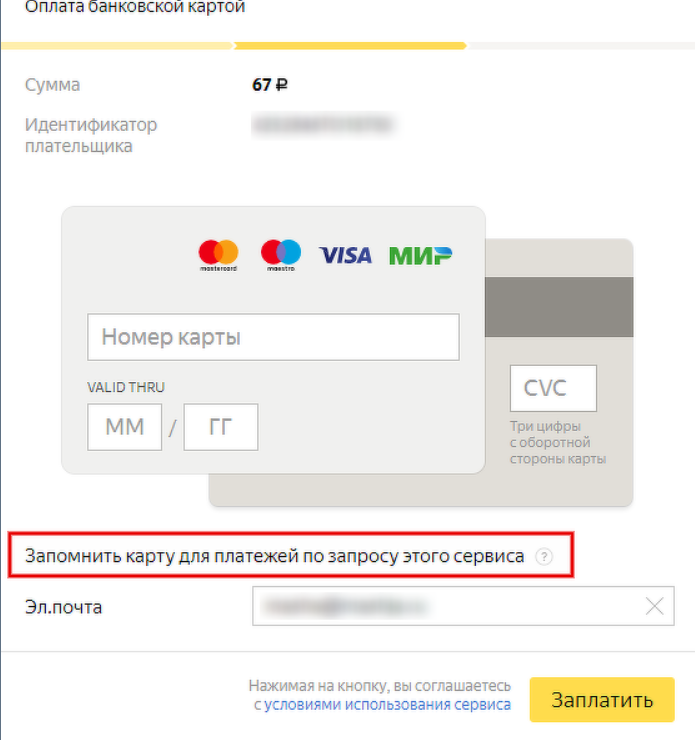Clear the email field with the X
Viewport: 695px width, 740px height.
pyautogui.click(x=654, y=606)
